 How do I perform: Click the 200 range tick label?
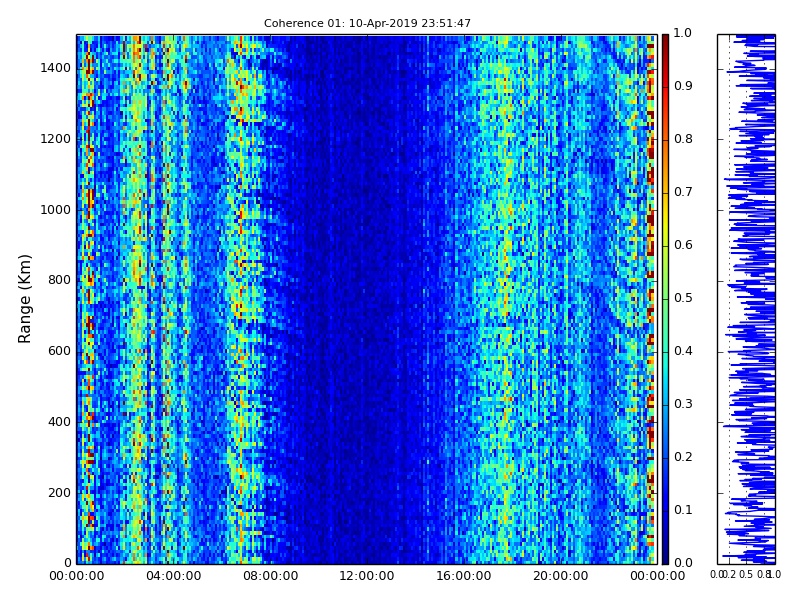[x=60, y=493]
